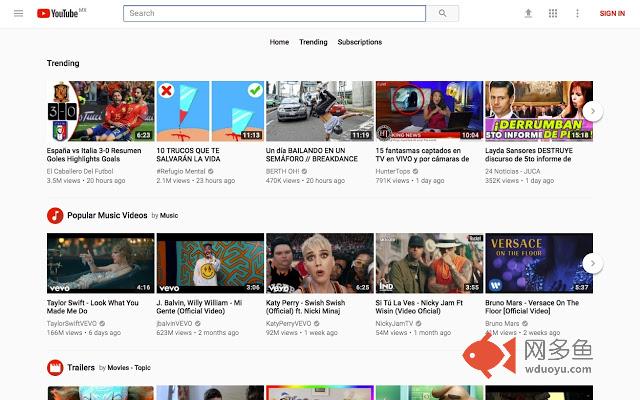Screen dimensions: 640x400
Task: Open the Katy Perry Swish Swish thumbnail
Action: (320, 263)
